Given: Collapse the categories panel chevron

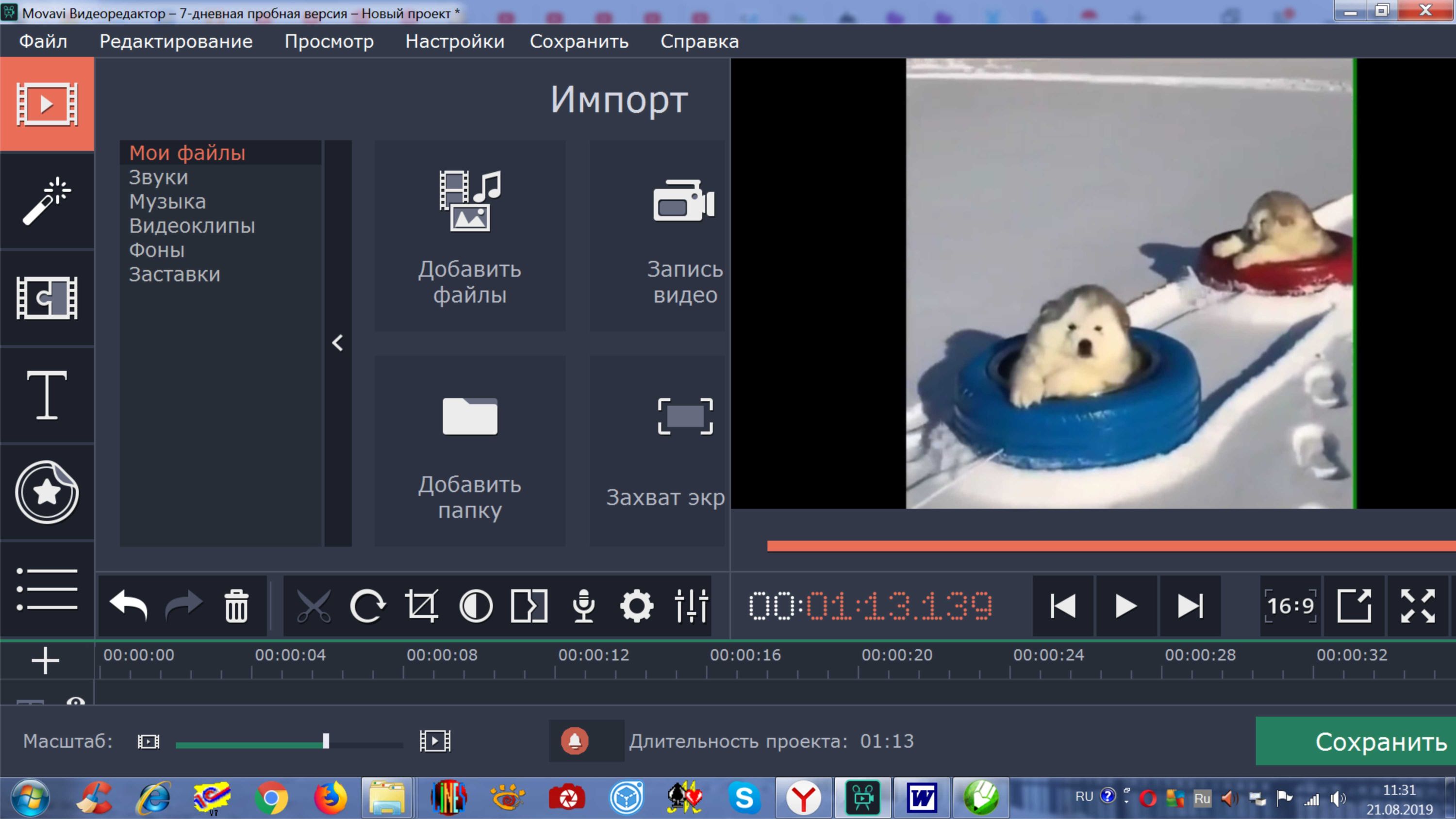Looking at the screenshot, I should pos(337,343).
